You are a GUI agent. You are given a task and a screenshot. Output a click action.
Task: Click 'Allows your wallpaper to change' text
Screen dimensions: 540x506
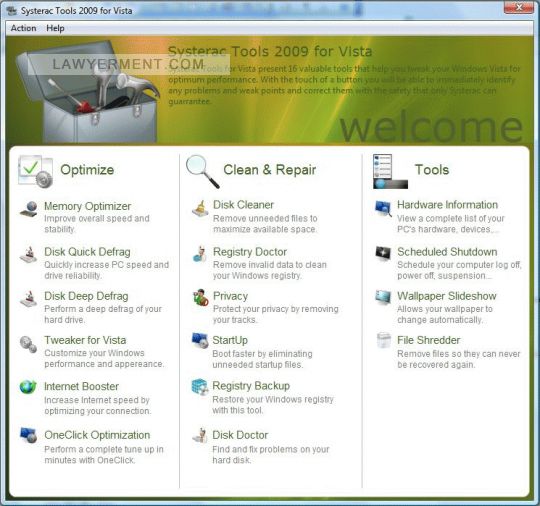point(445,314)
